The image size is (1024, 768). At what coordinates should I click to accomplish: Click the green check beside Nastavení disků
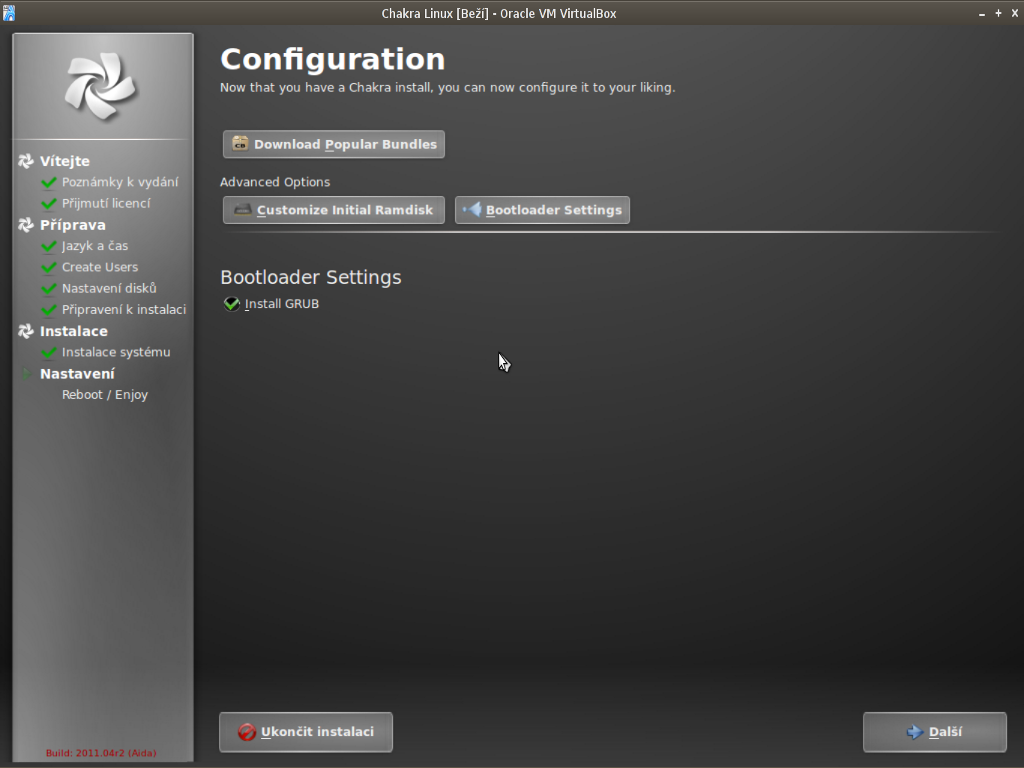(x=48, y=289)
